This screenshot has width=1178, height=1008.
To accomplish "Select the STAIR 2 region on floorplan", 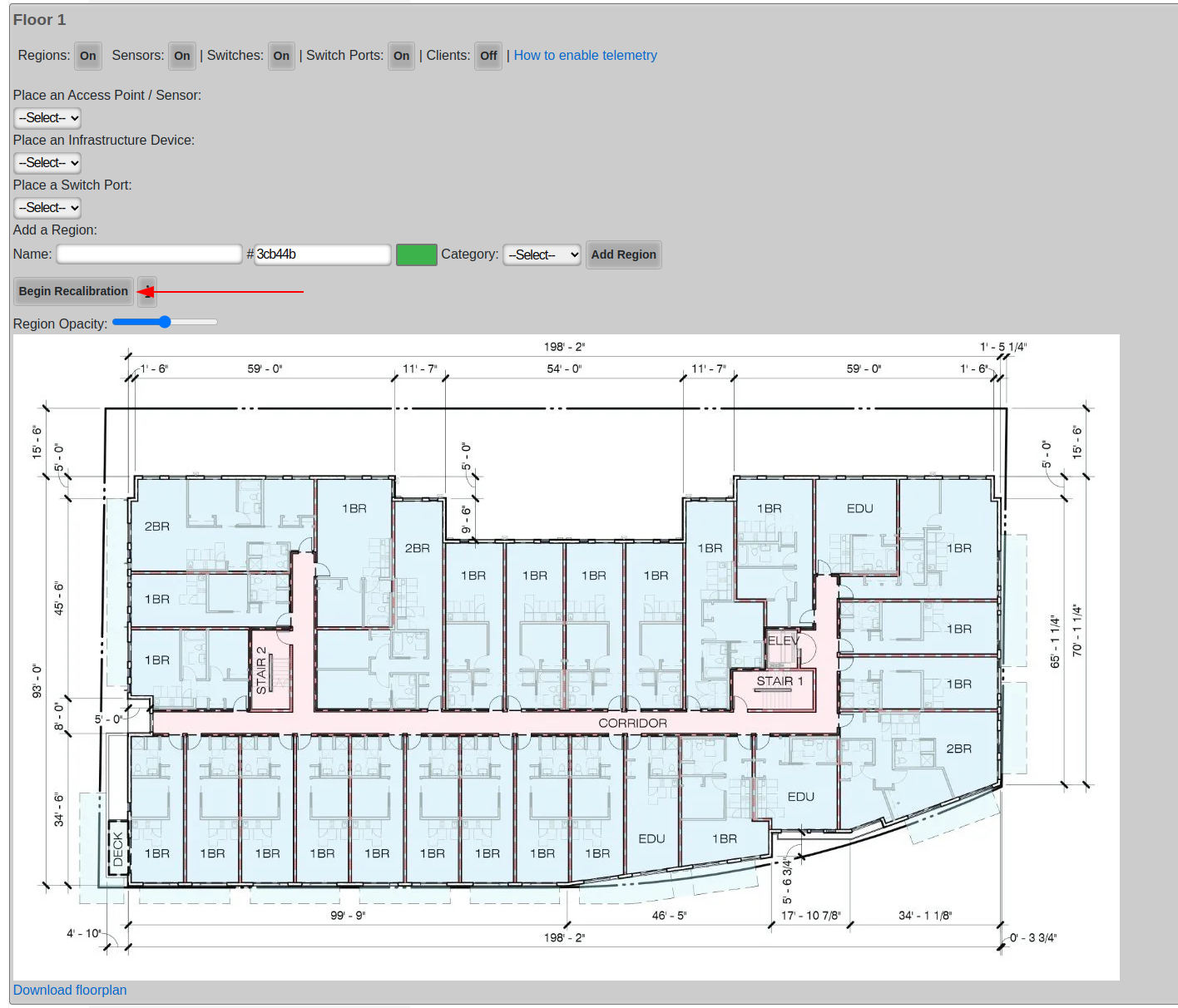I will pos(271,670).
